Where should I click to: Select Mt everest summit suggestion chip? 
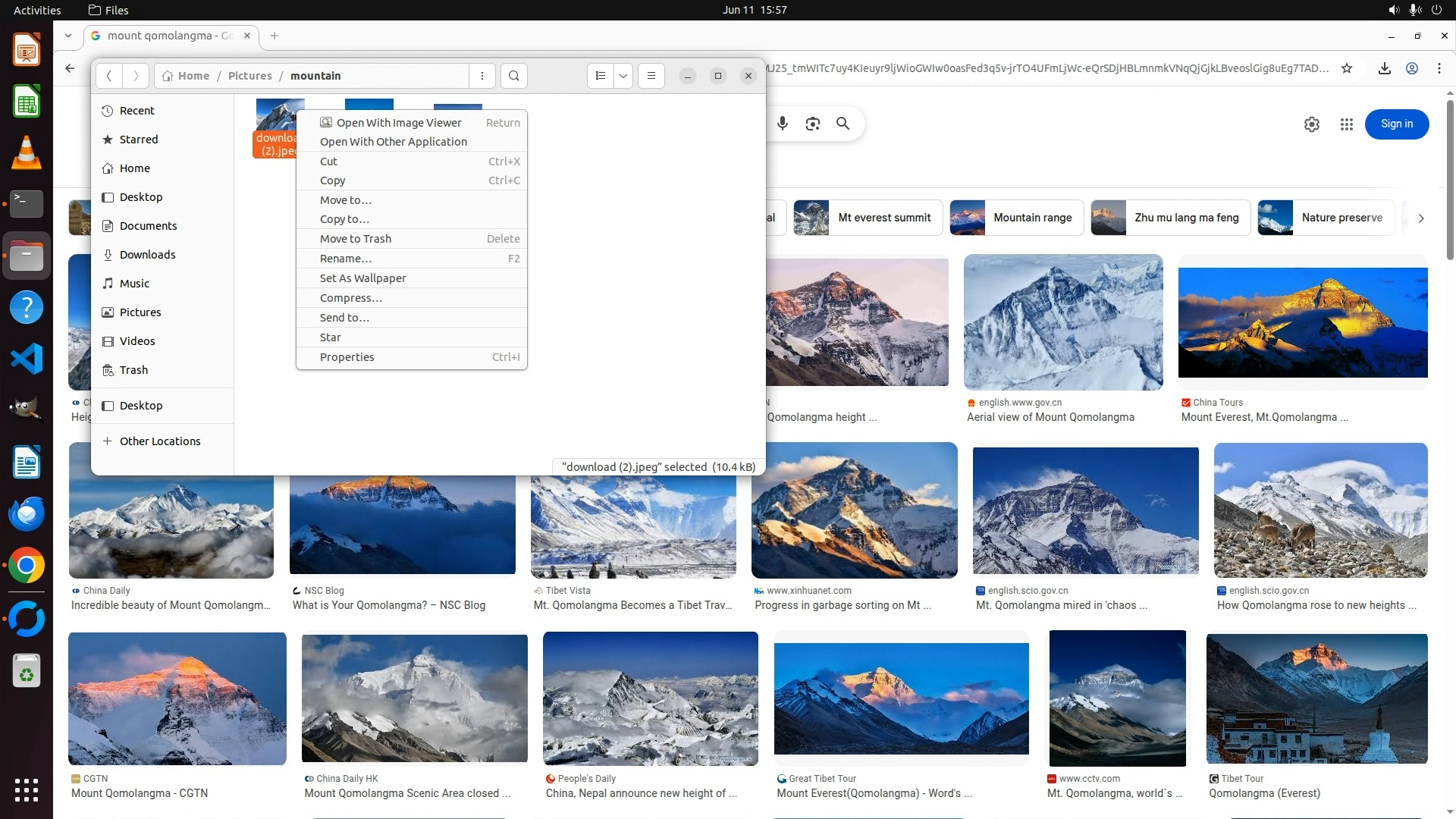[868, 218]
